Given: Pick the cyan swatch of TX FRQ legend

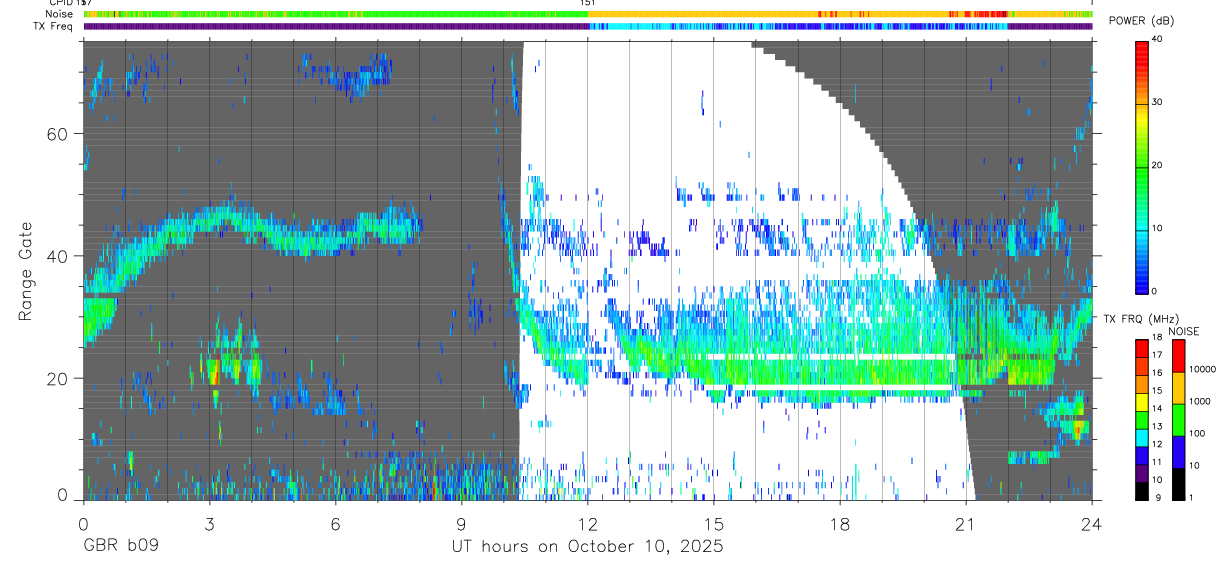Looking at the screenshot, I should pos(1142,437).
